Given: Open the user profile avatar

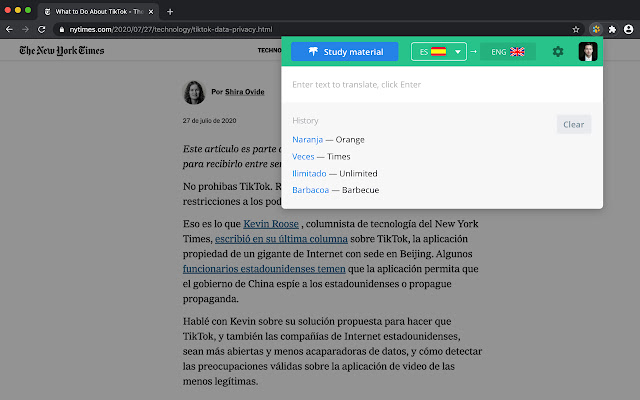Looking at the screenshot, I should pos(588,52).
